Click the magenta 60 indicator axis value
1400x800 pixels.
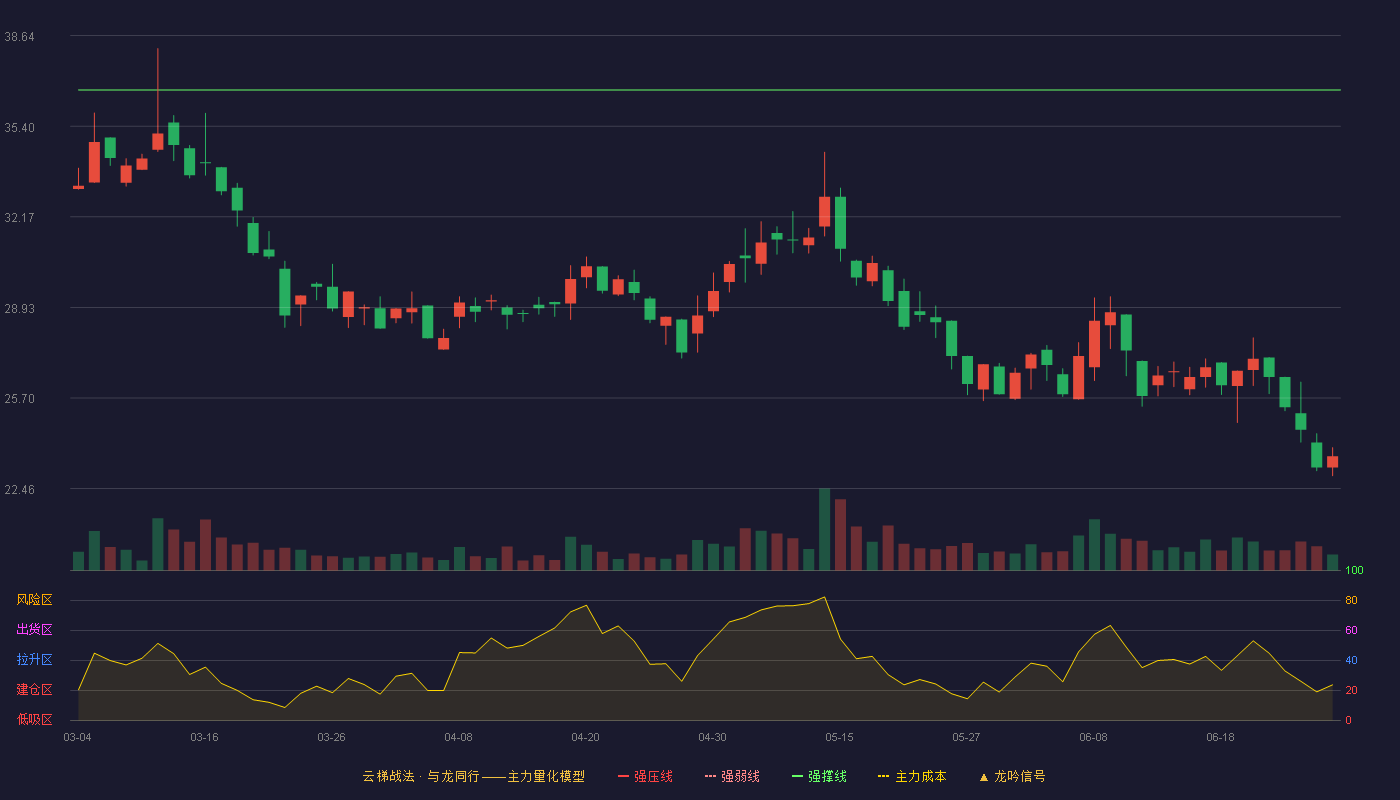(1351, 630)
